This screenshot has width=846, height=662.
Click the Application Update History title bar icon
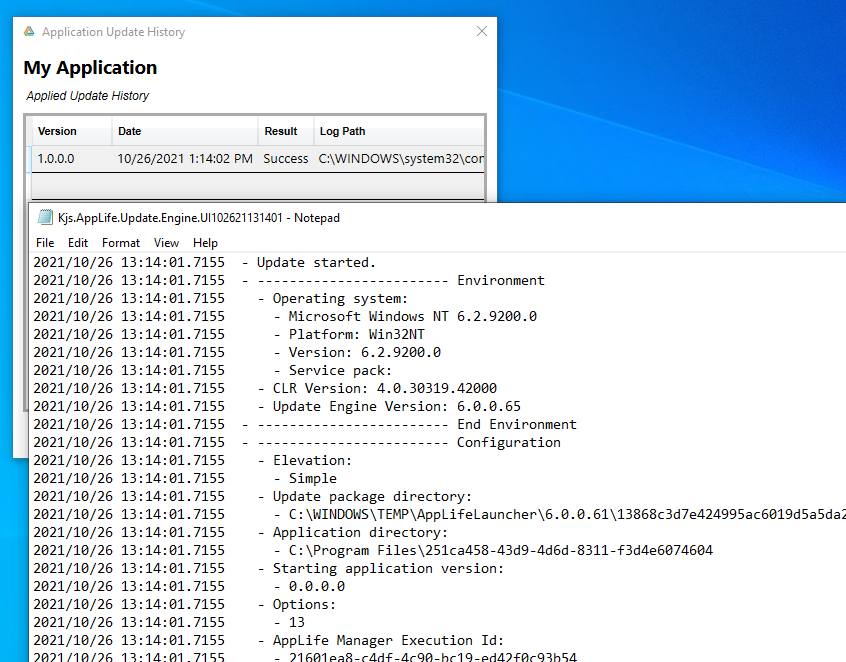pyautogui.click(x=29, y=32)
